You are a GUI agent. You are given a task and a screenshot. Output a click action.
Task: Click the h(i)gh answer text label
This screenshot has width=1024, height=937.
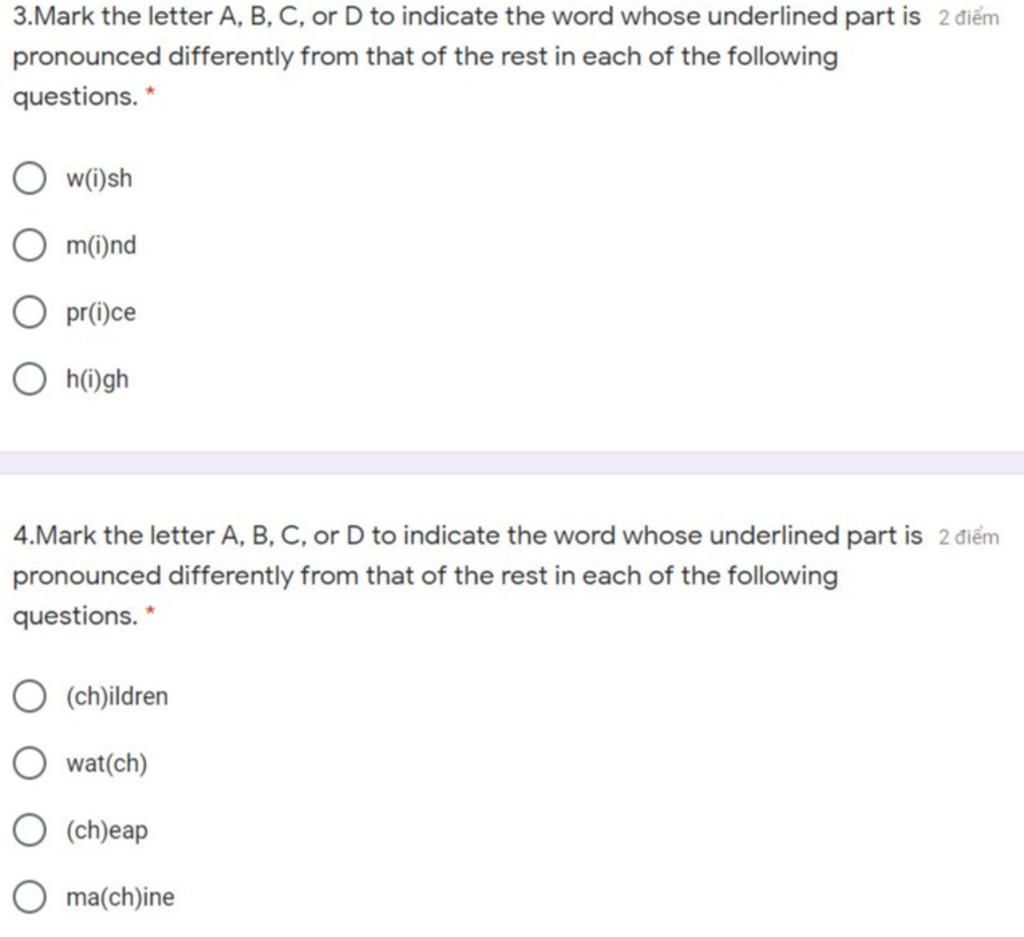[x=97, y=380]
